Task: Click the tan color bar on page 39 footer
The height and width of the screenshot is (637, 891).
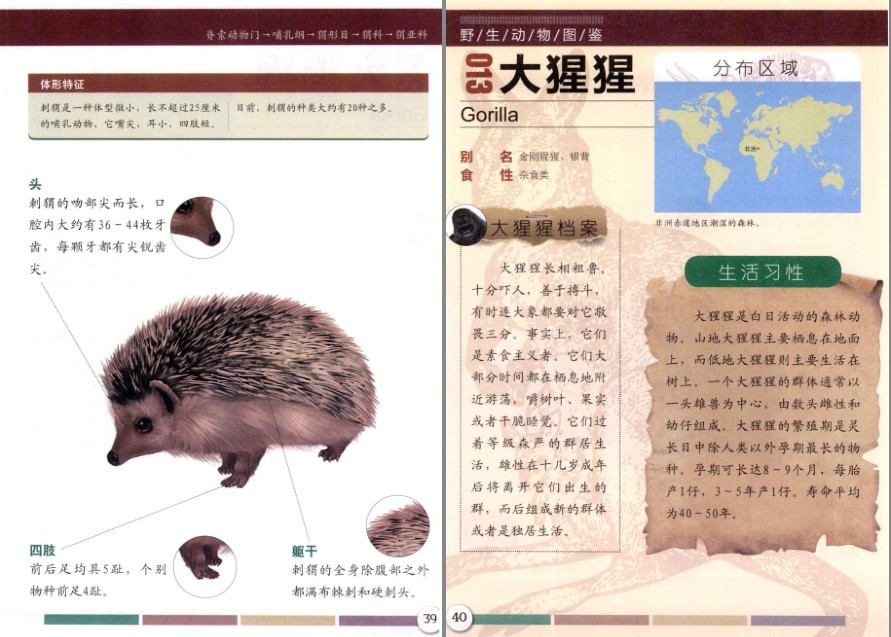Action: pos(288,619)
